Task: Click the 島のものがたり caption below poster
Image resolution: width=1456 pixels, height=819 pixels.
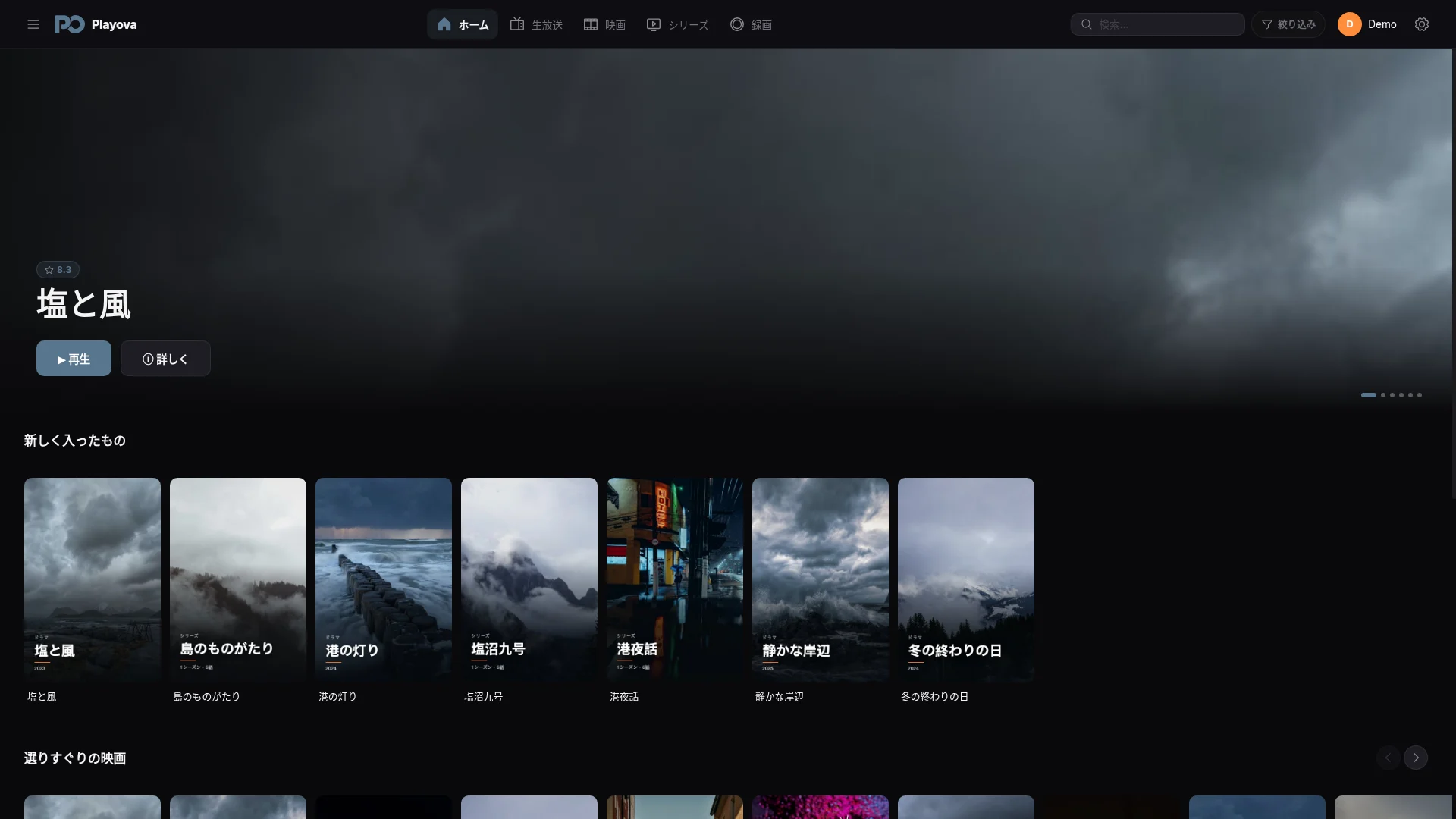Action: pos(206,697)
